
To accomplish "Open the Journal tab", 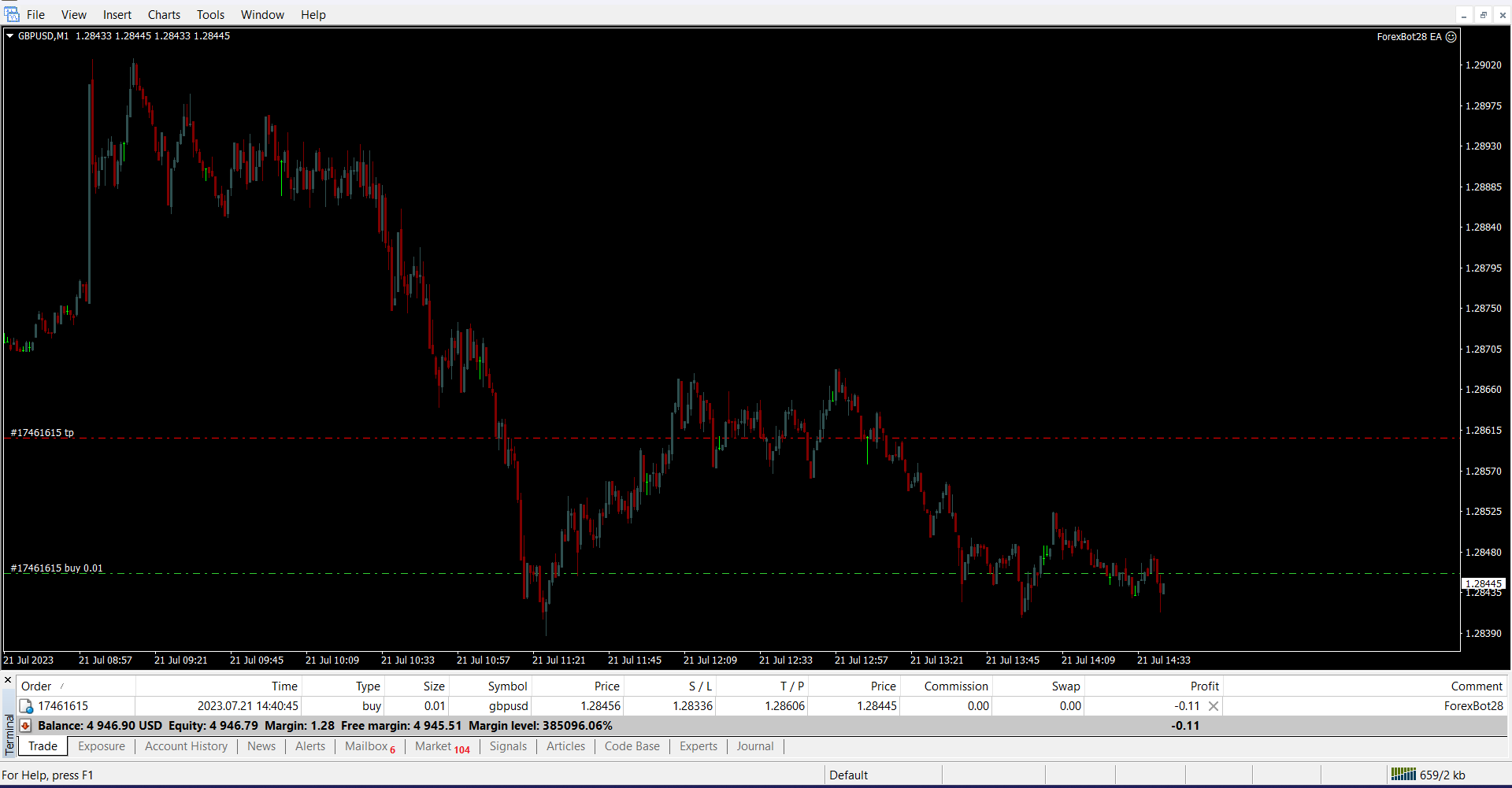I will (x=754, y=746).
